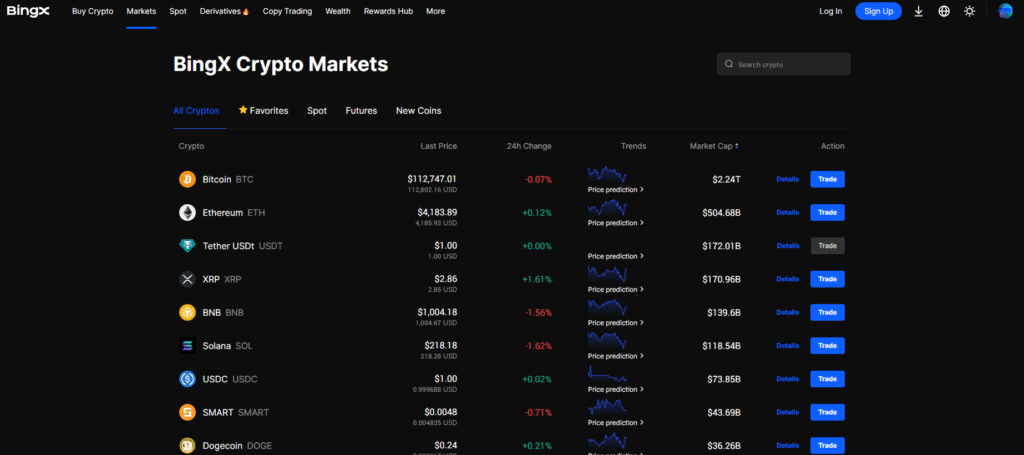Open the app download icon
The image size is (1024, 455).
click(918, 11)
